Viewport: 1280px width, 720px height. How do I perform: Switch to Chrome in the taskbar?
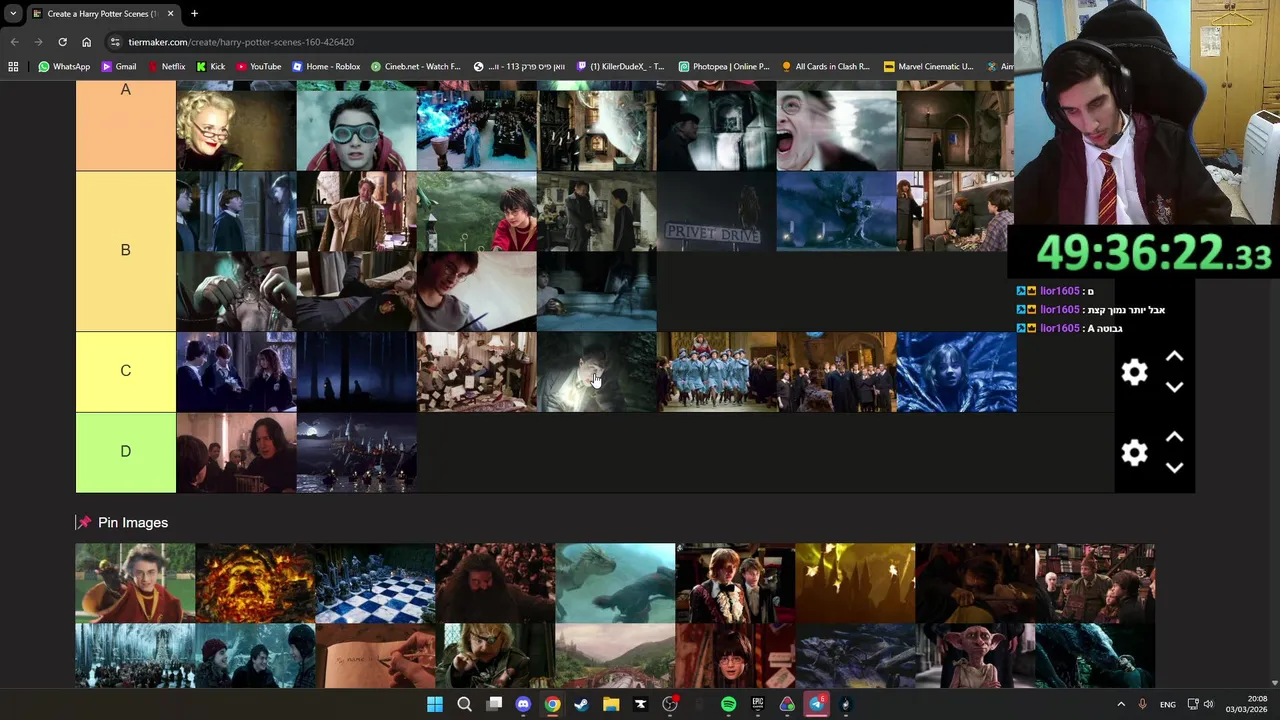552,704
